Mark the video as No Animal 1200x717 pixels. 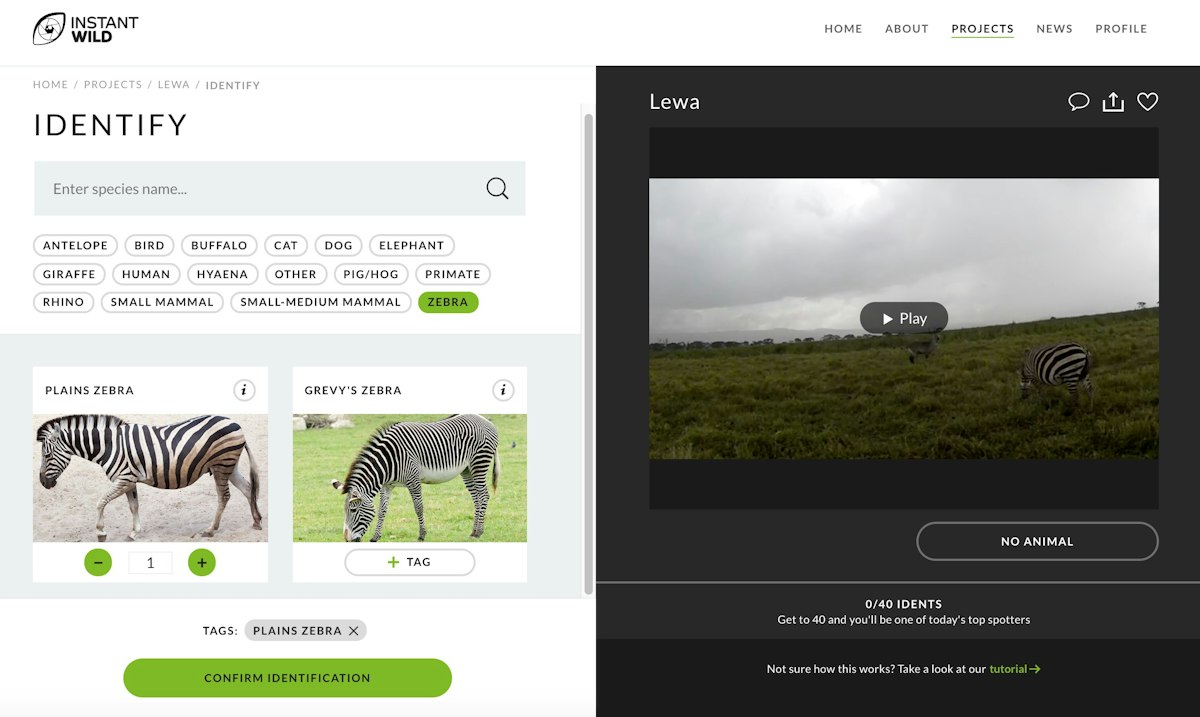coord(1037,541)
